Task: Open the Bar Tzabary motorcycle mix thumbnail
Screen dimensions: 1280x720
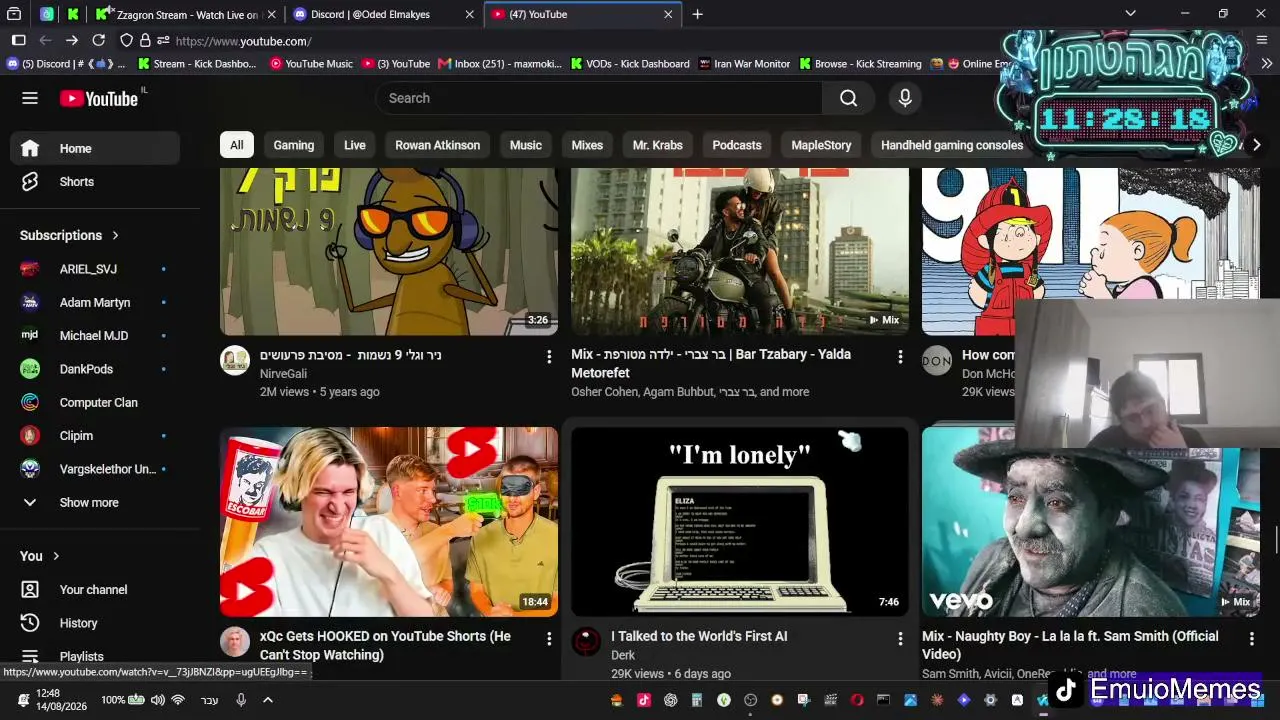Action: point(740,251)
